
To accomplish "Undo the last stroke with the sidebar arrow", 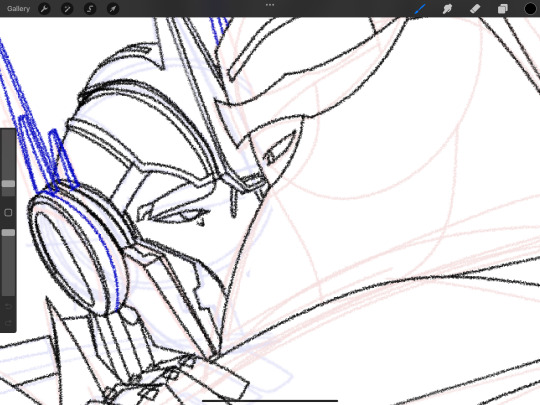I will coord(8,306).
